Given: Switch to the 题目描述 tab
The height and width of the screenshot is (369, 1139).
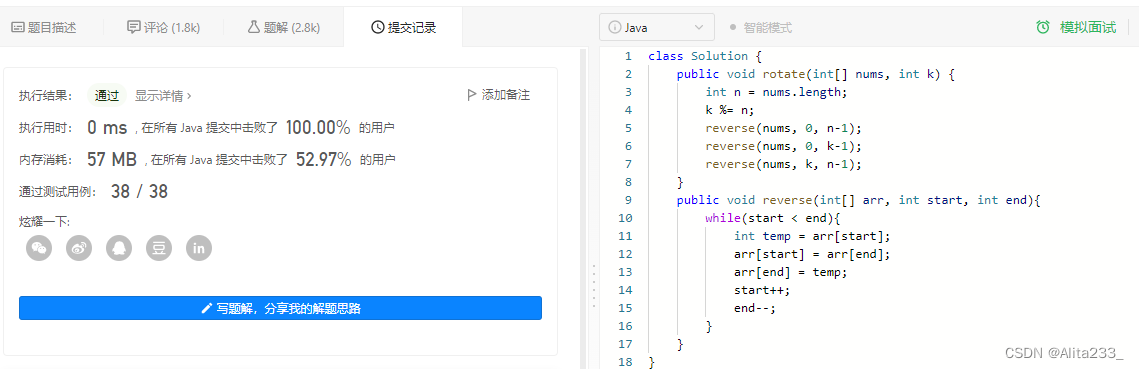Looking at the screenshot, I should (x=44, y=28).
